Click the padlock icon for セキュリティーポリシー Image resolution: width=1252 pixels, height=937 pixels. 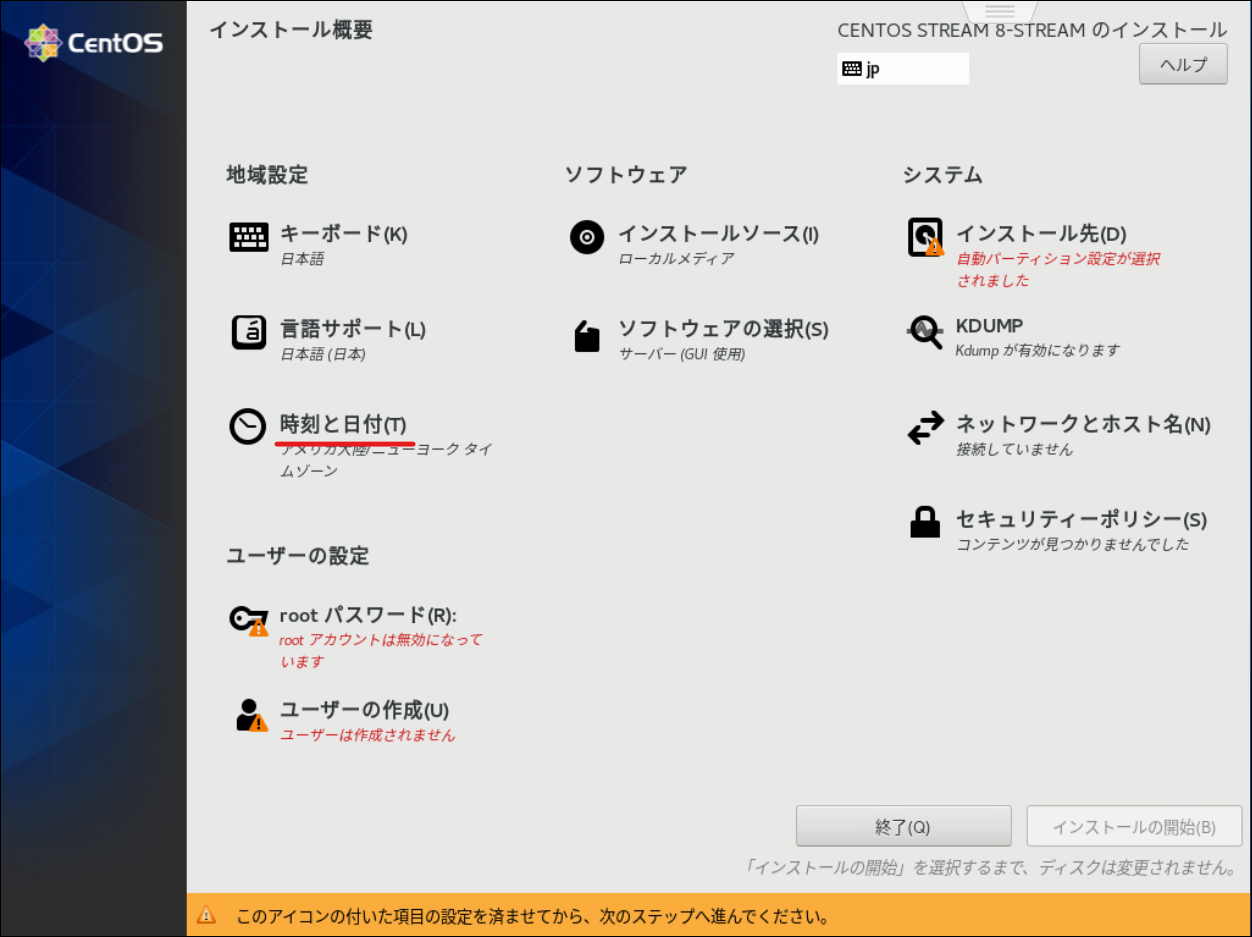pos(925,522)
